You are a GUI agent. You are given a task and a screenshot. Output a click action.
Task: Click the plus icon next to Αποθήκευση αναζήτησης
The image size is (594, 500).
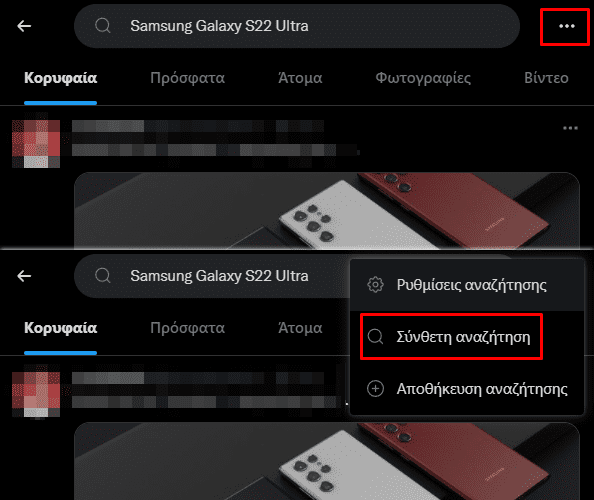(x=375, y=389)
